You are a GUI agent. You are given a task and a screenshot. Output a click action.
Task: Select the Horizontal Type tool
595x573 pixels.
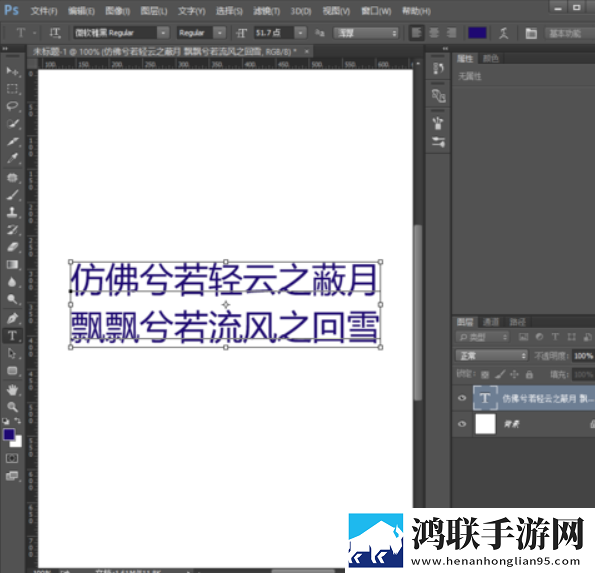[x=12, y=335]
